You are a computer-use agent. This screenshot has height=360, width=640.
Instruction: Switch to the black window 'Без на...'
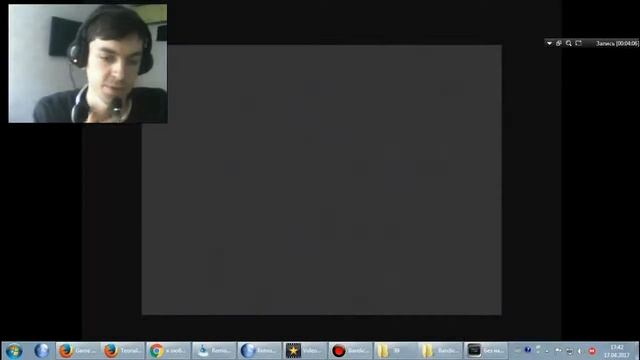click(x=486, y=351)
